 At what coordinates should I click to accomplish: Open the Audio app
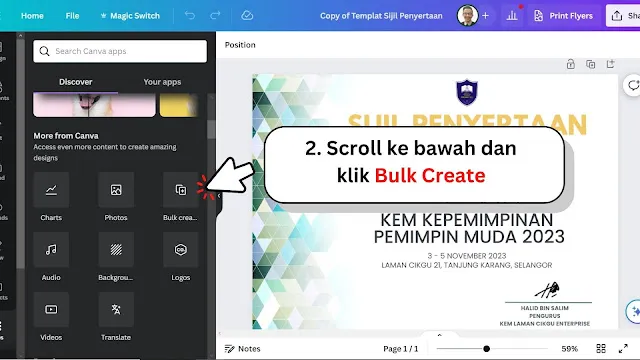coord(51,250)
